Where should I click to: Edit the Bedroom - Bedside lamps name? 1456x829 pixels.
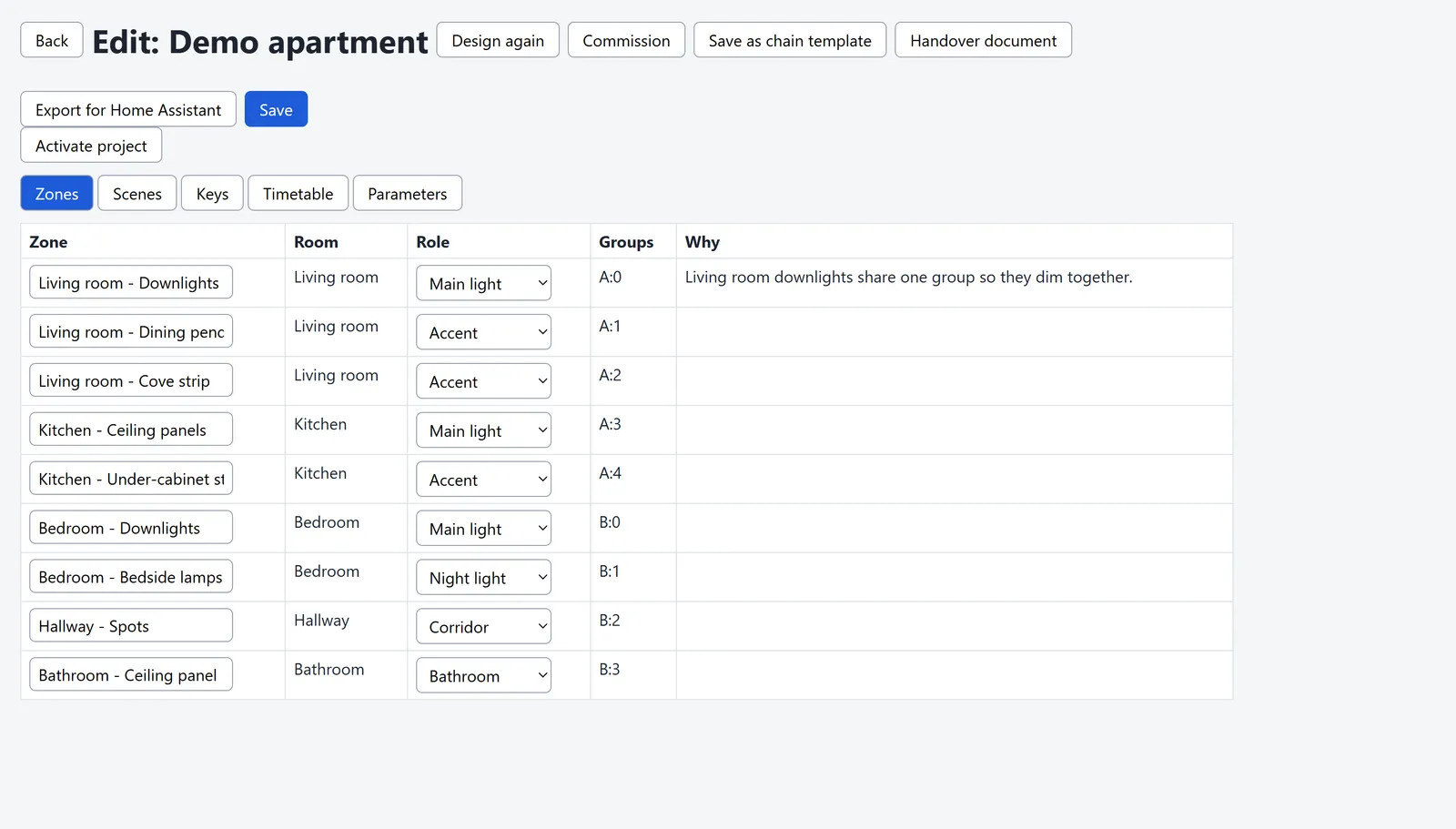coord(131,577)
